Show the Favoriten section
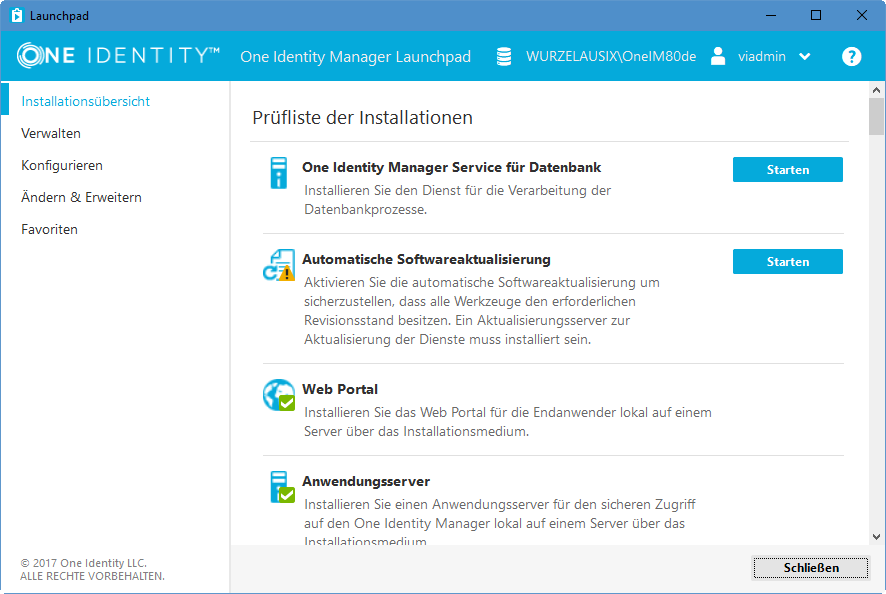Screen dimensions: 886x594 pyautogui.click(x=50, y=229)
